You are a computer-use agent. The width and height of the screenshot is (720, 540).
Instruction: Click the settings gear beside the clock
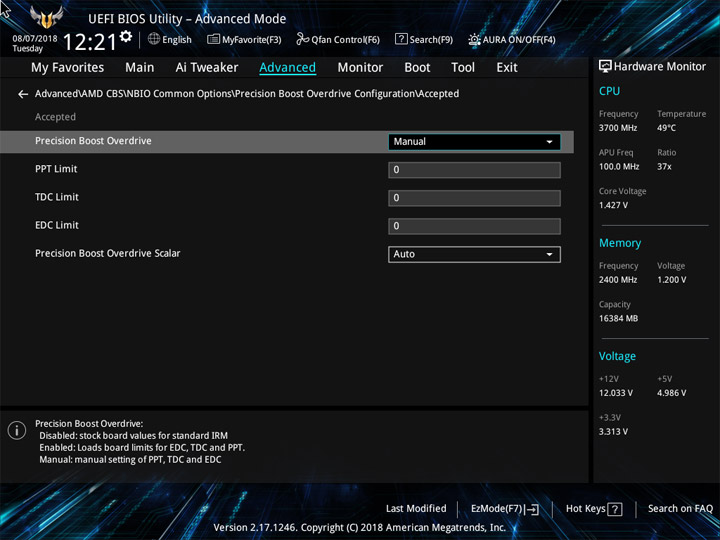[x=126, y=36]
